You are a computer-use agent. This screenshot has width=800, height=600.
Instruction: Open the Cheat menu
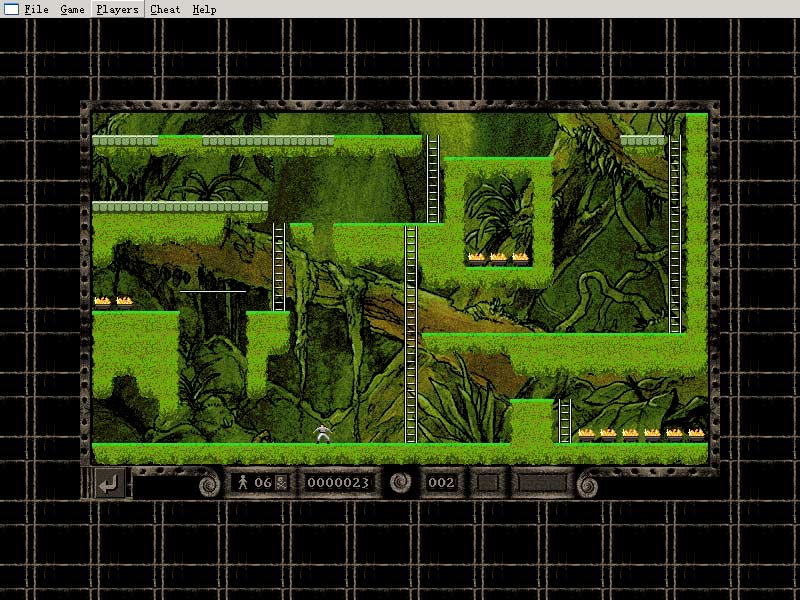[x=165, y=9]
